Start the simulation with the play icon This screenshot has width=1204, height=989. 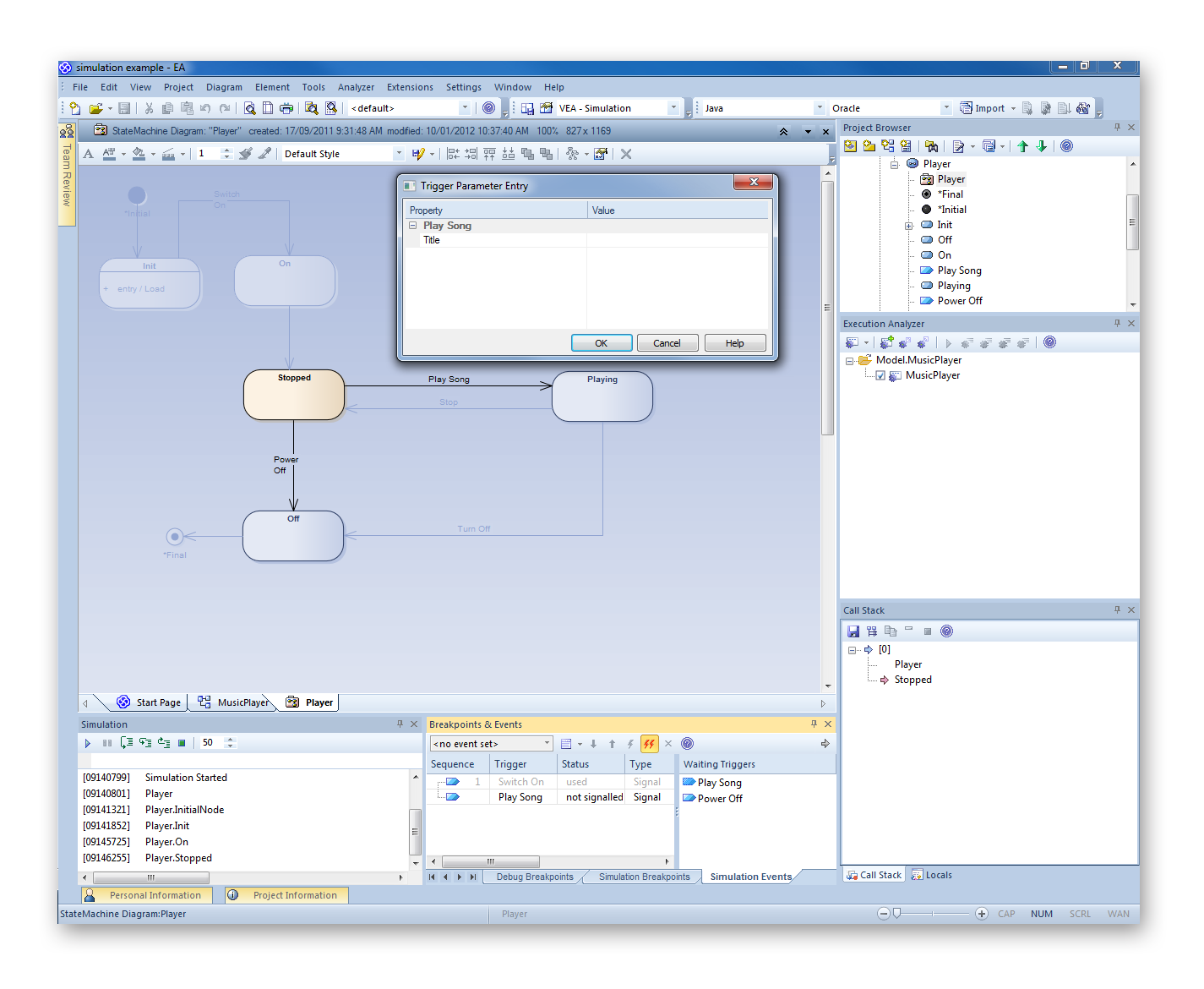pos(87,743)
